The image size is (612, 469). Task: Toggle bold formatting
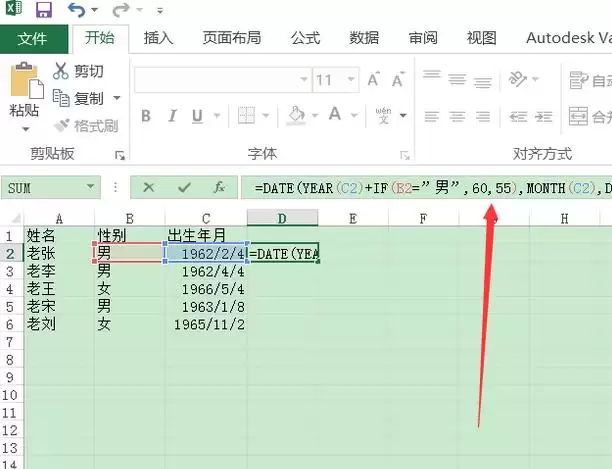click(x=146, y=116)
